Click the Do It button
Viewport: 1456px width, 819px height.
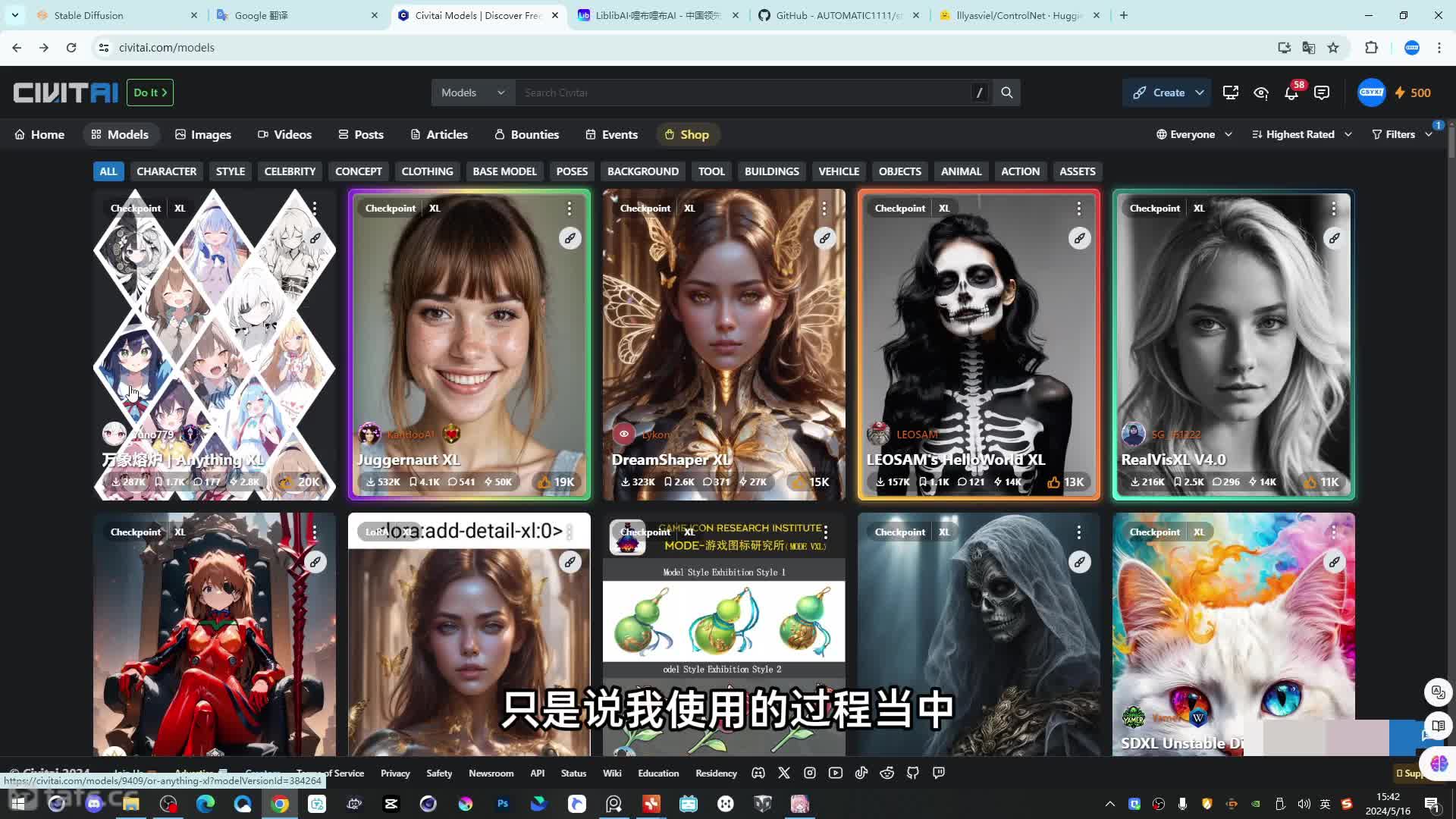pyautogui.click(x=150, y=93)
